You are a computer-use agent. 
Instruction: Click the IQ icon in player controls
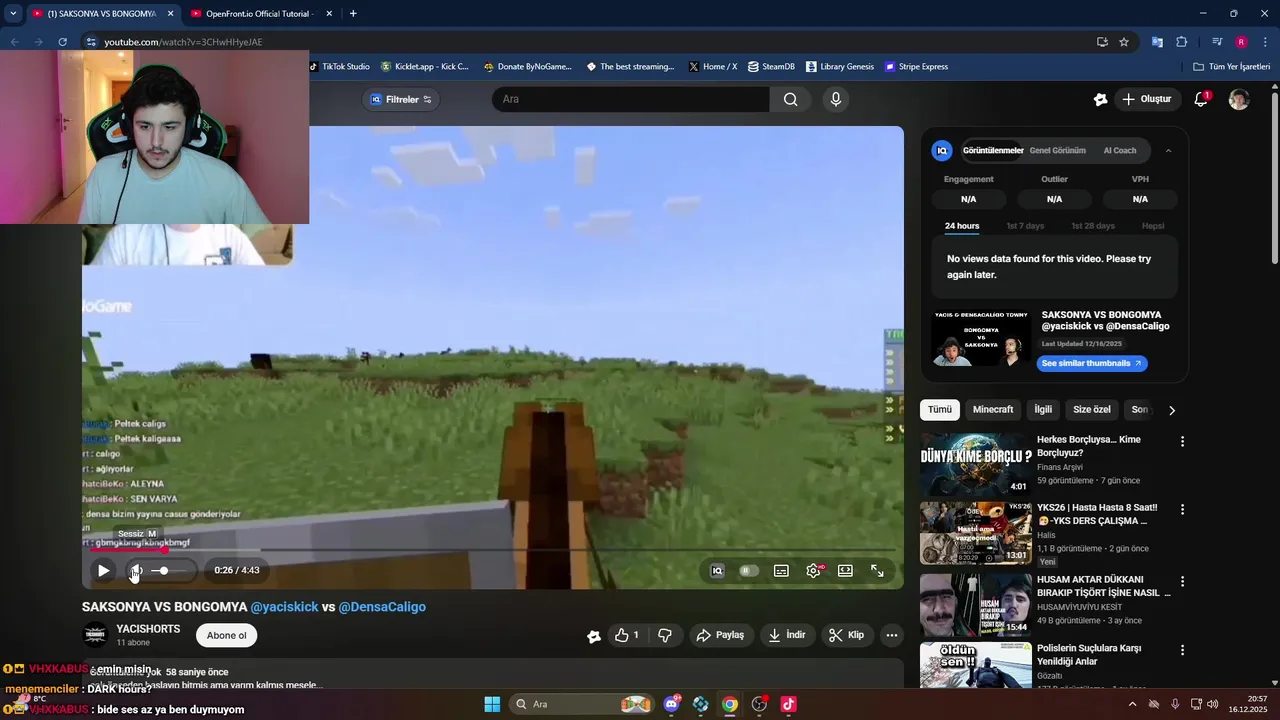(717, 570)
